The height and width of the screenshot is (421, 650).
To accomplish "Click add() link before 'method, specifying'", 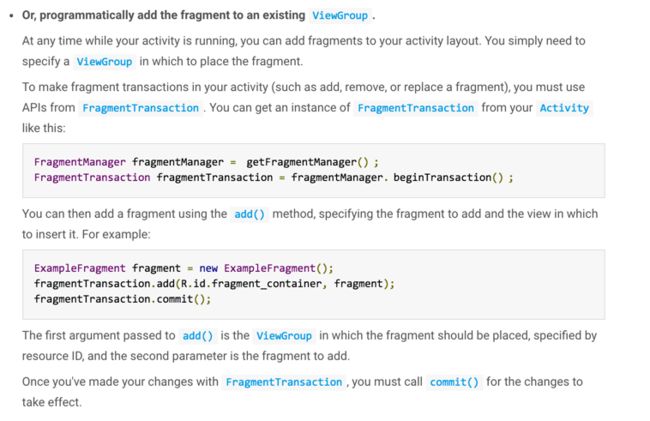I will point(249,214).
